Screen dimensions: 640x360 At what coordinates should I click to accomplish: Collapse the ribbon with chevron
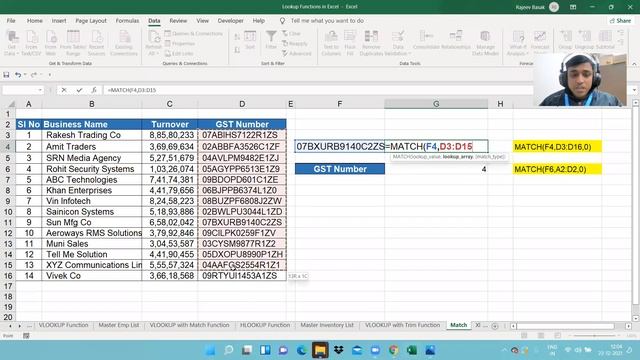pyautogui.click(x=634, y=64)
